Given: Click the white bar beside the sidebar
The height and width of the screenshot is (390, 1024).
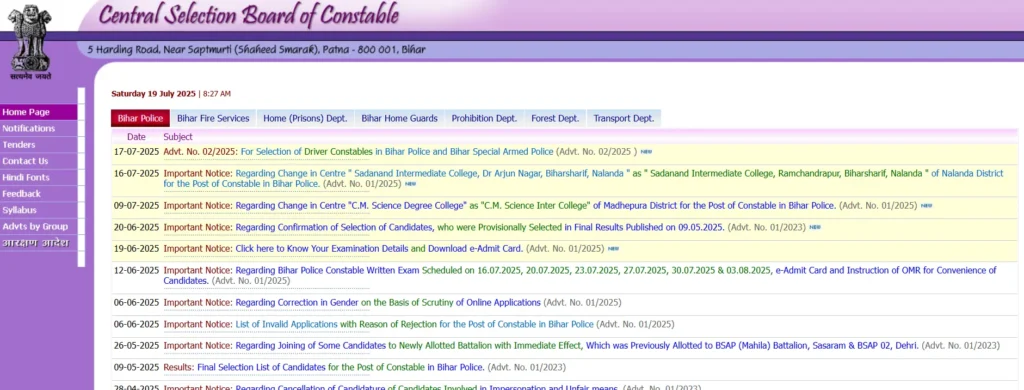Looking at the screenshot, I should [x=82, y=177].
